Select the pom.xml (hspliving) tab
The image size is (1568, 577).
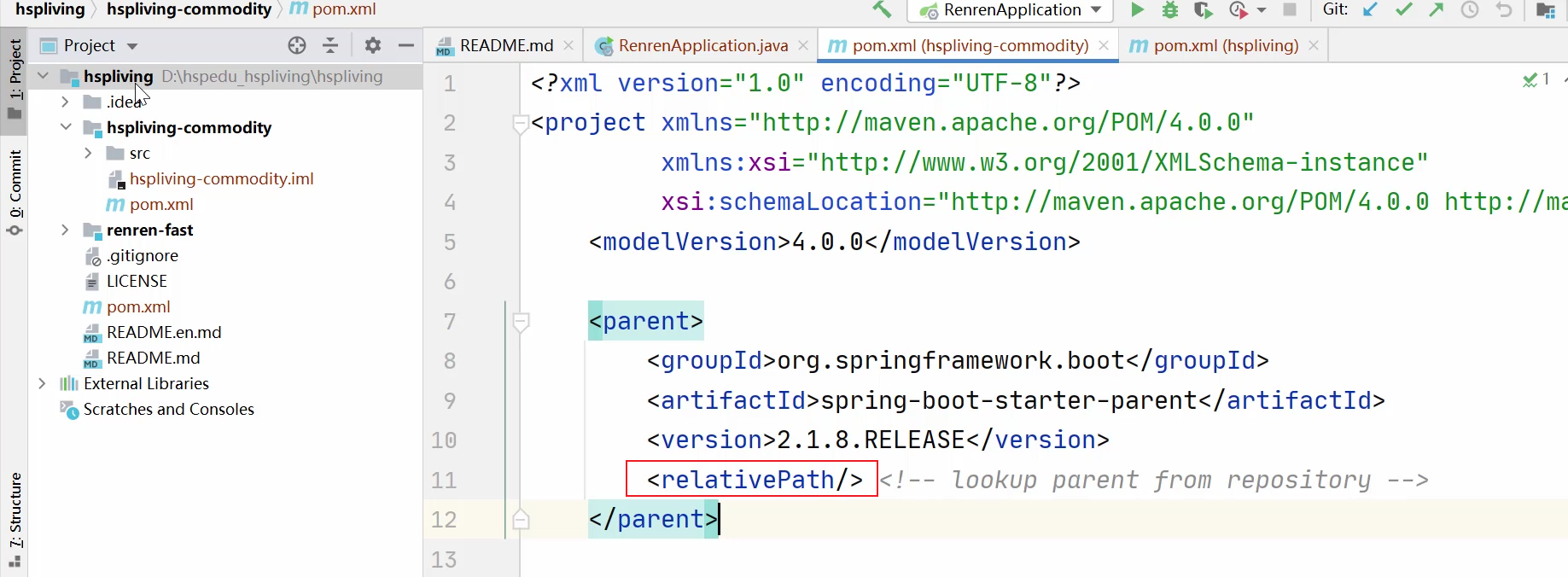tap(1226, 46)
